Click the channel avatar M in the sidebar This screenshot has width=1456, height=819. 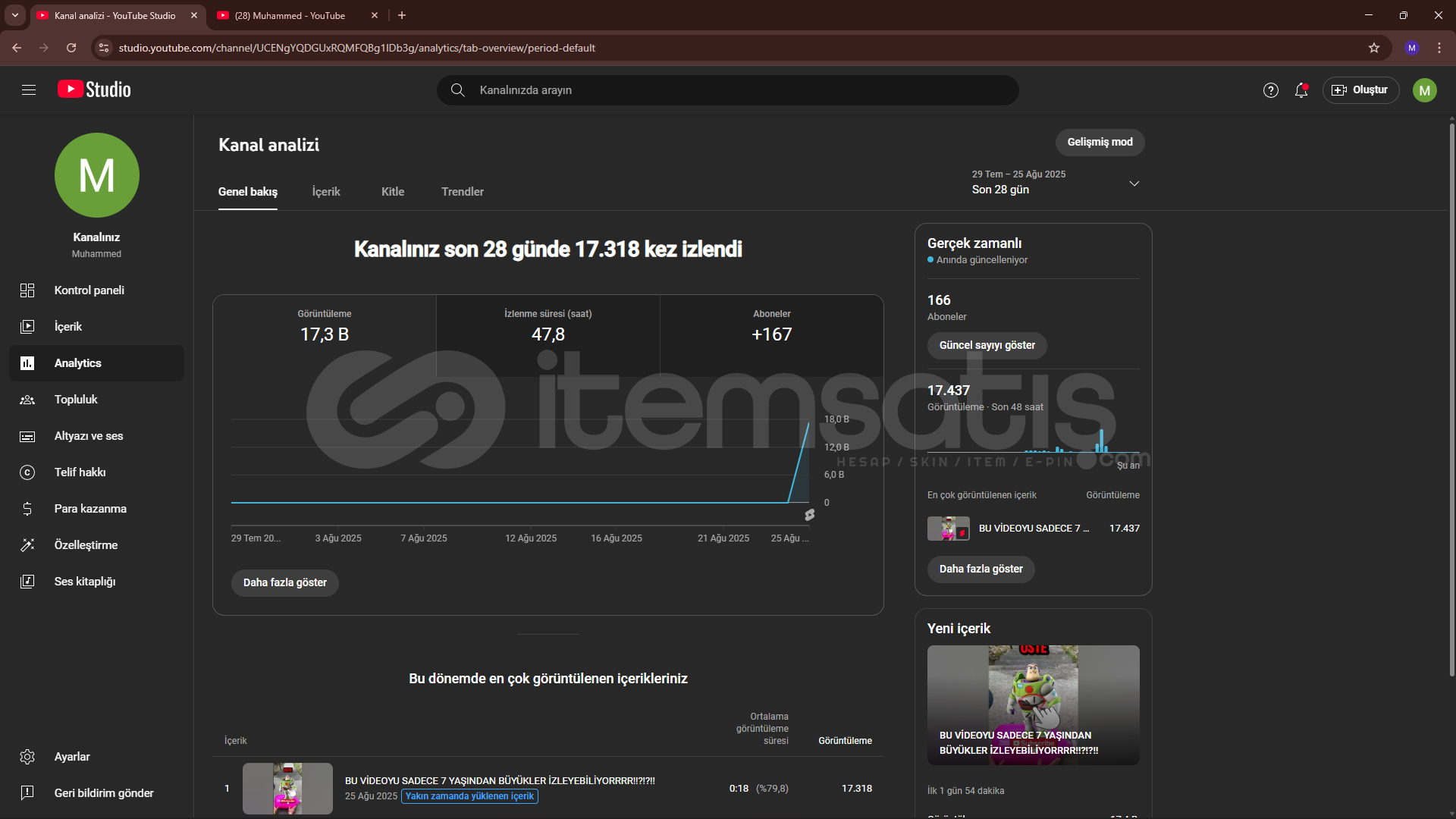coord(97,175)
